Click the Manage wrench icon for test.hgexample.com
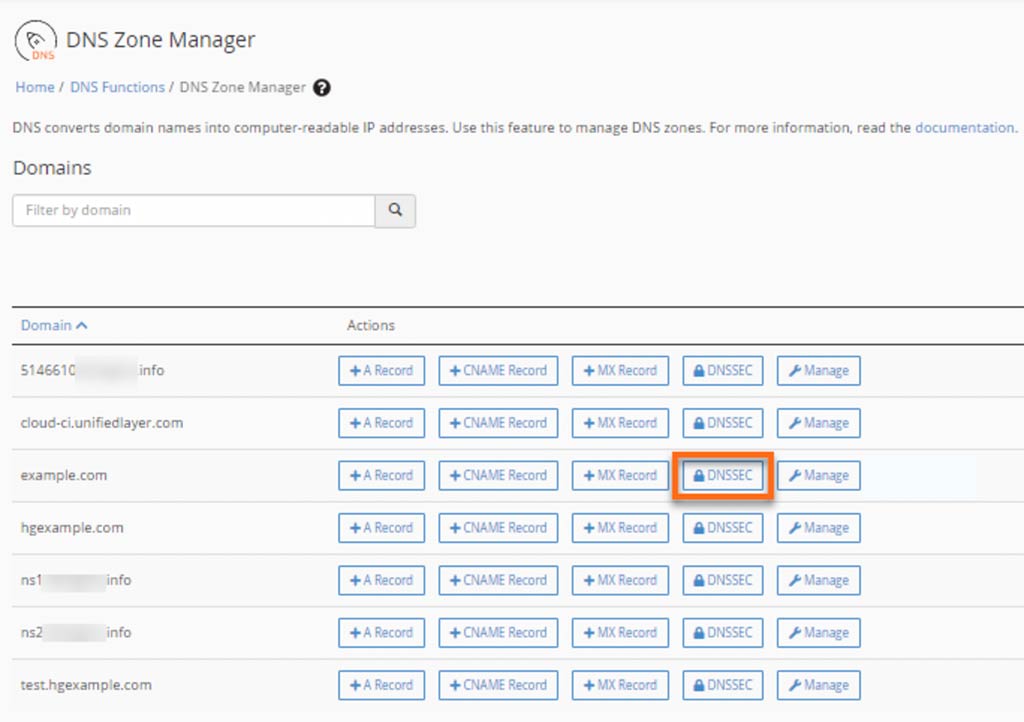The height and width of the screenshot is (722, 1024). 818,684
